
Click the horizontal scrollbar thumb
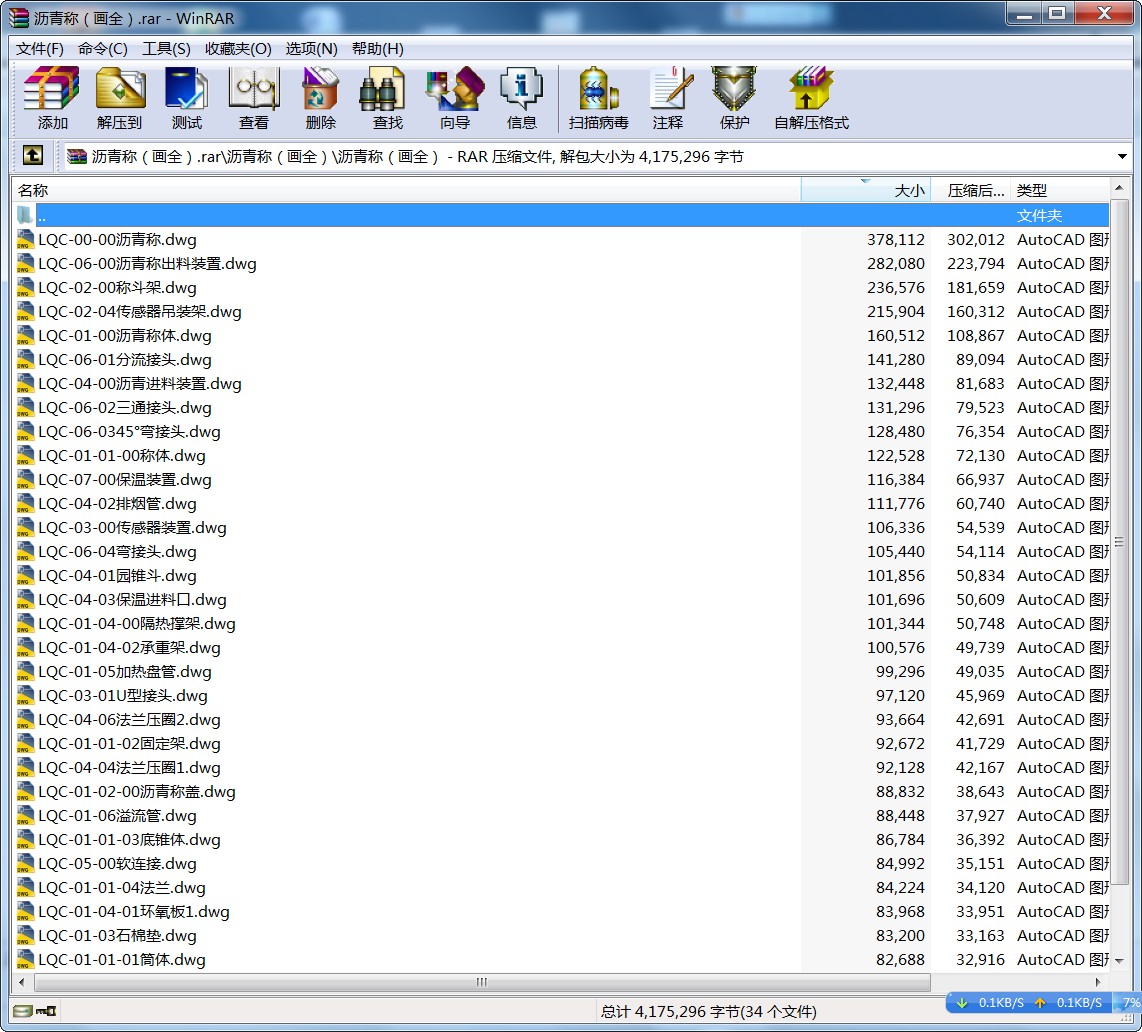point(481,982)
